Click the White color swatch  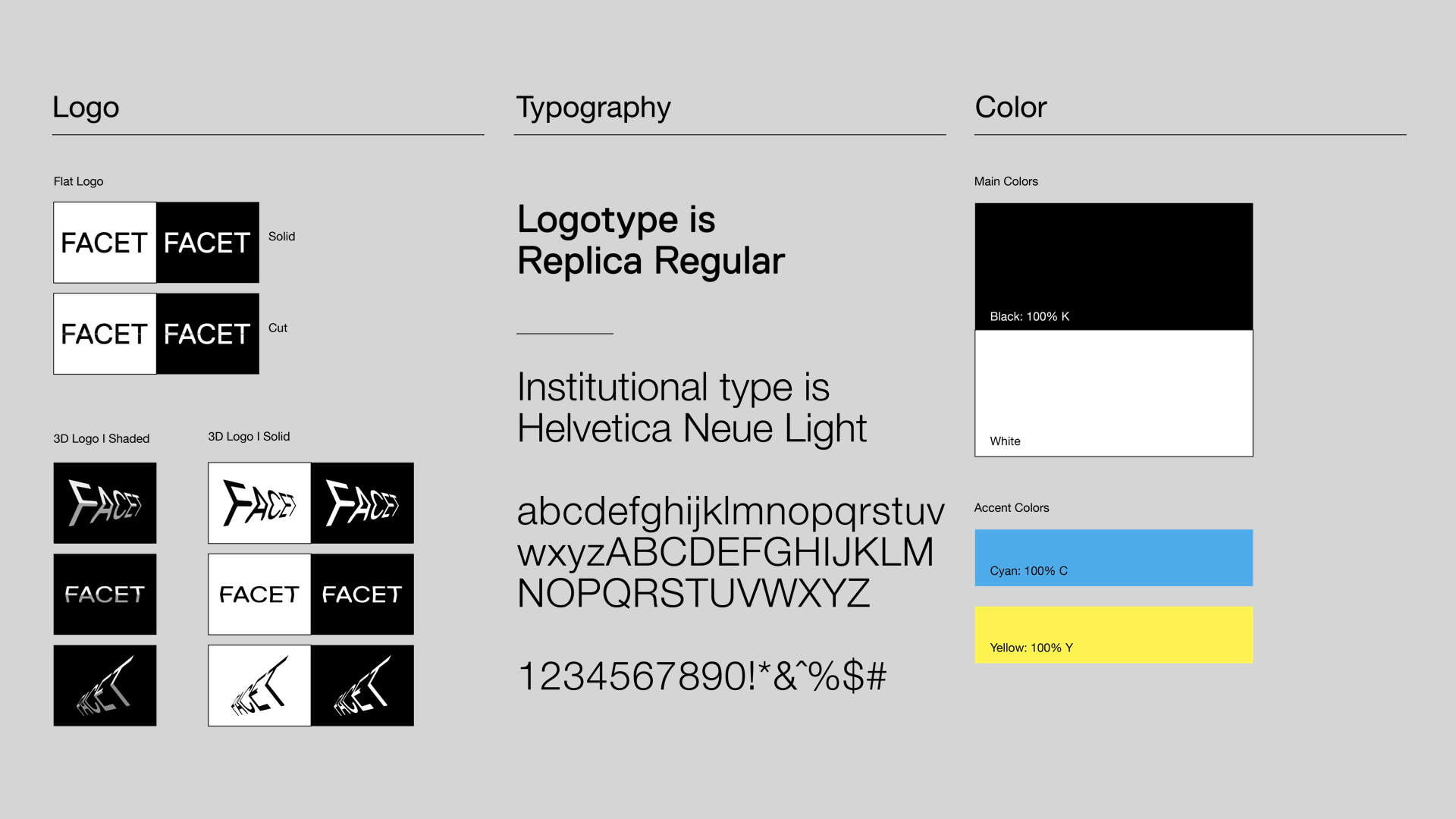[x=1114, y=393]
